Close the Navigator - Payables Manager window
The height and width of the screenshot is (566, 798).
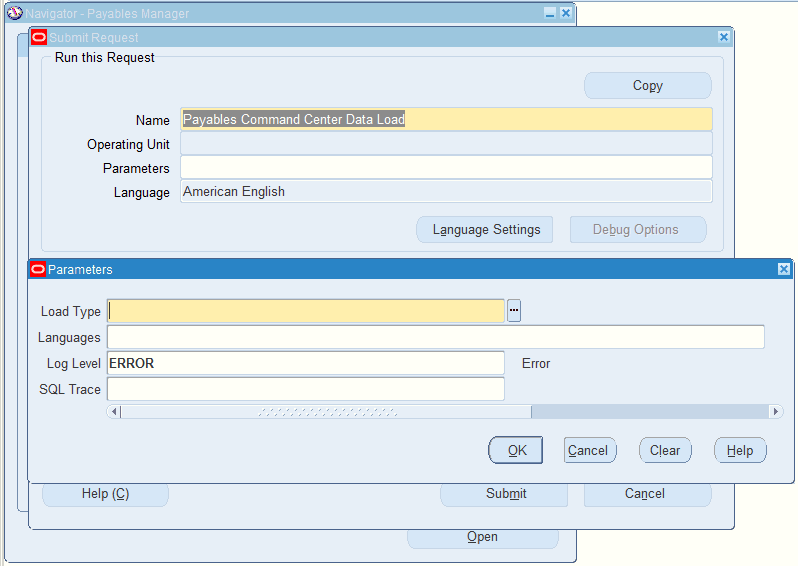565,13
